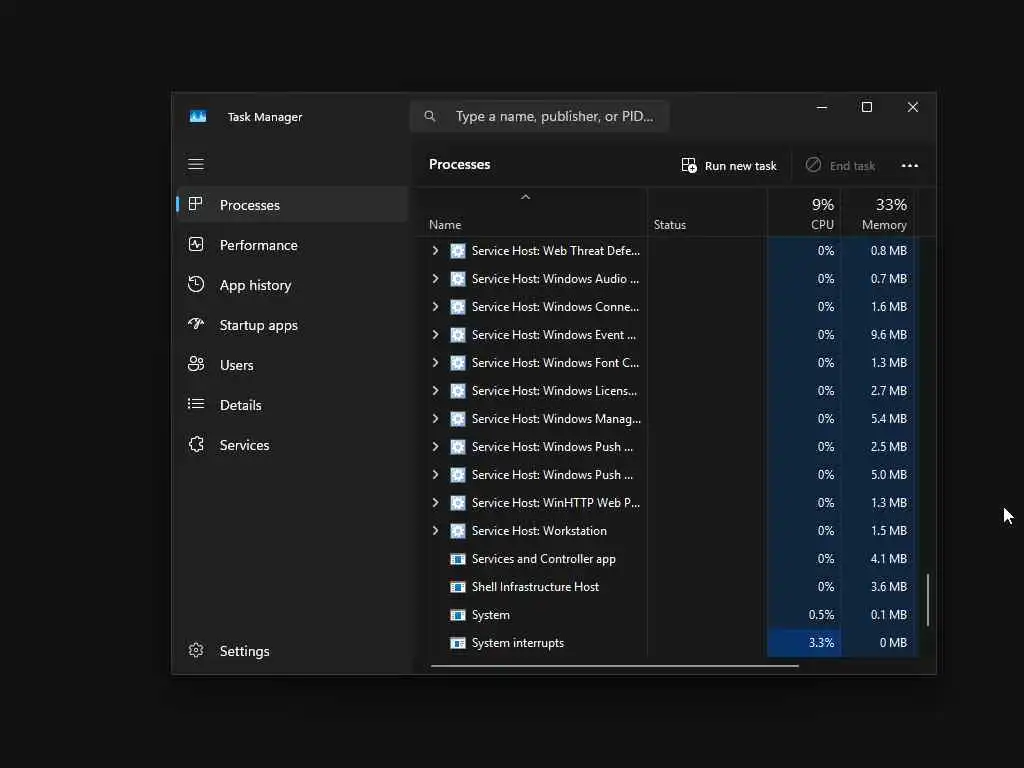The width and height of the screenshot is (1024, 768).
Task: Expand Service Host: Workstation row
Action: (436, 531)
